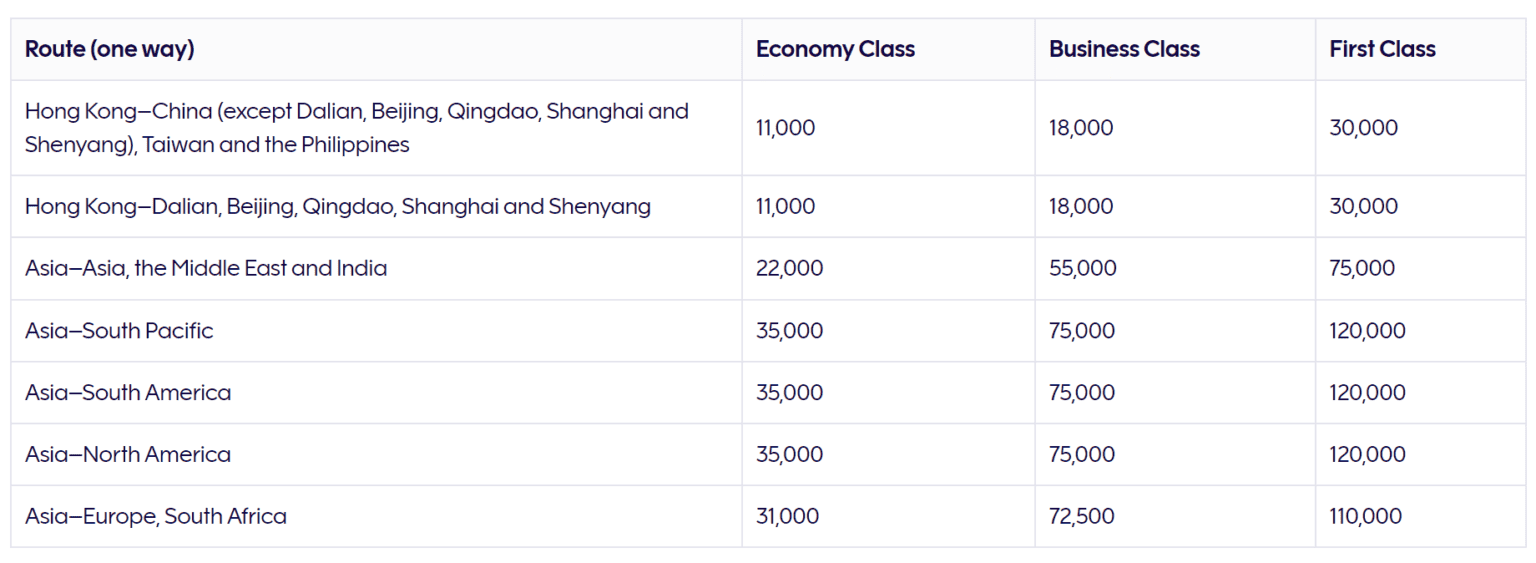Select the Hong Kong–Dalian, Beijing, Qingdao route row
Screen dimensions: 1536x563
(x=768, y=207)
